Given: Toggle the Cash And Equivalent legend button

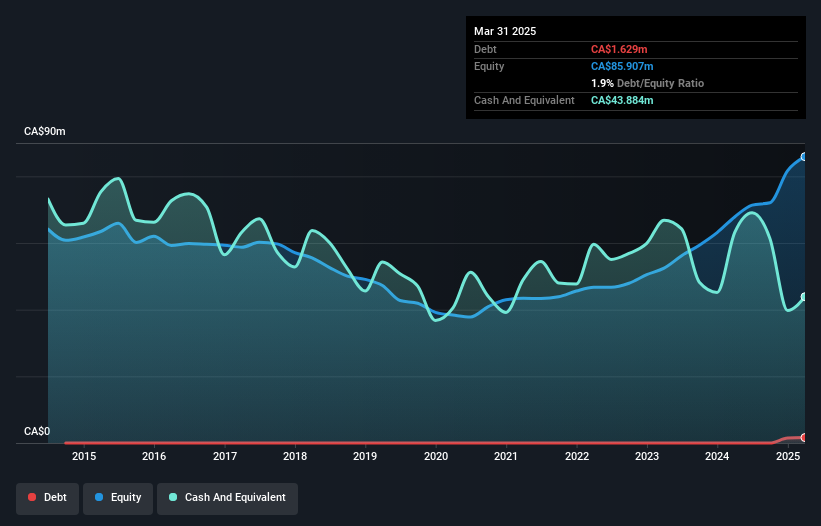Looking at the screenshot, I should pyautogui.click(x=227, y=498).
